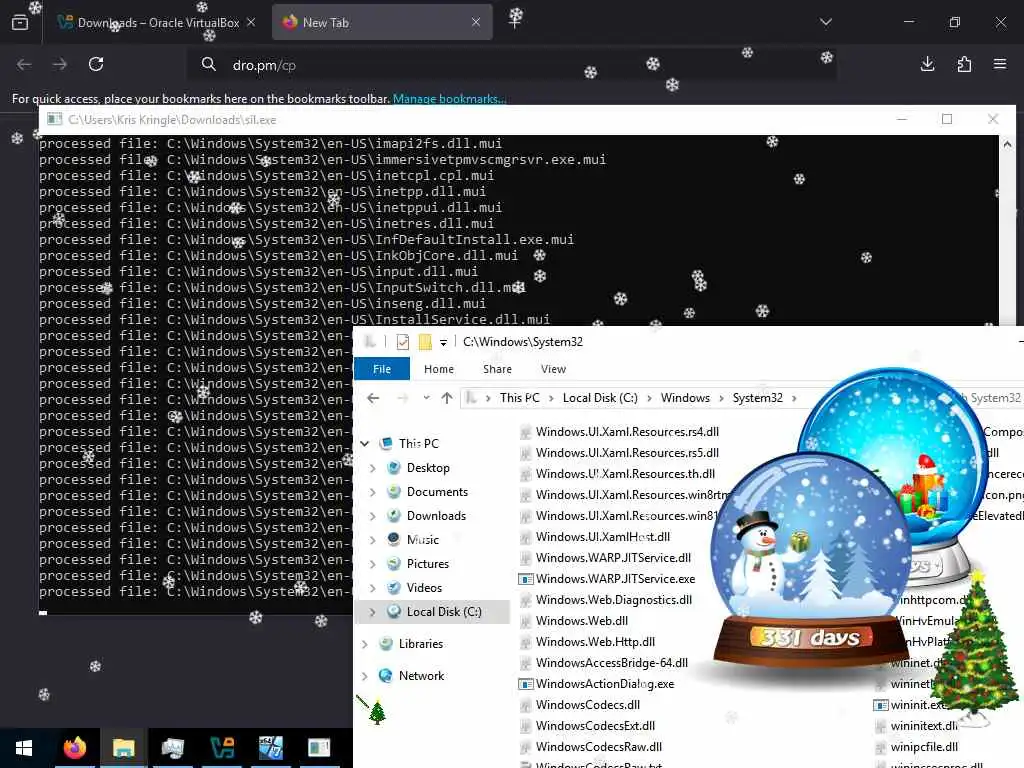
Task: Select Music in navigation pane
Action: click(x=423, y=539)
